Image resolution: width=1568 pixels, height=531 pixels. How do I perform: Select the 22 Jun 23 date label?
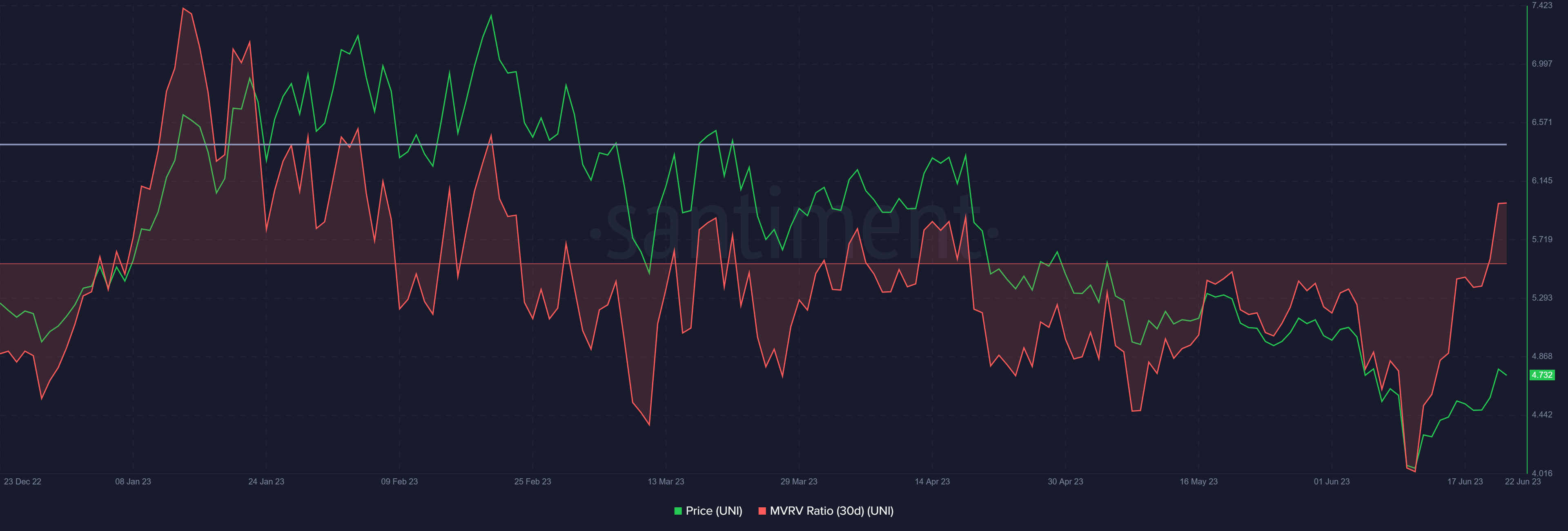(1523, 482)
